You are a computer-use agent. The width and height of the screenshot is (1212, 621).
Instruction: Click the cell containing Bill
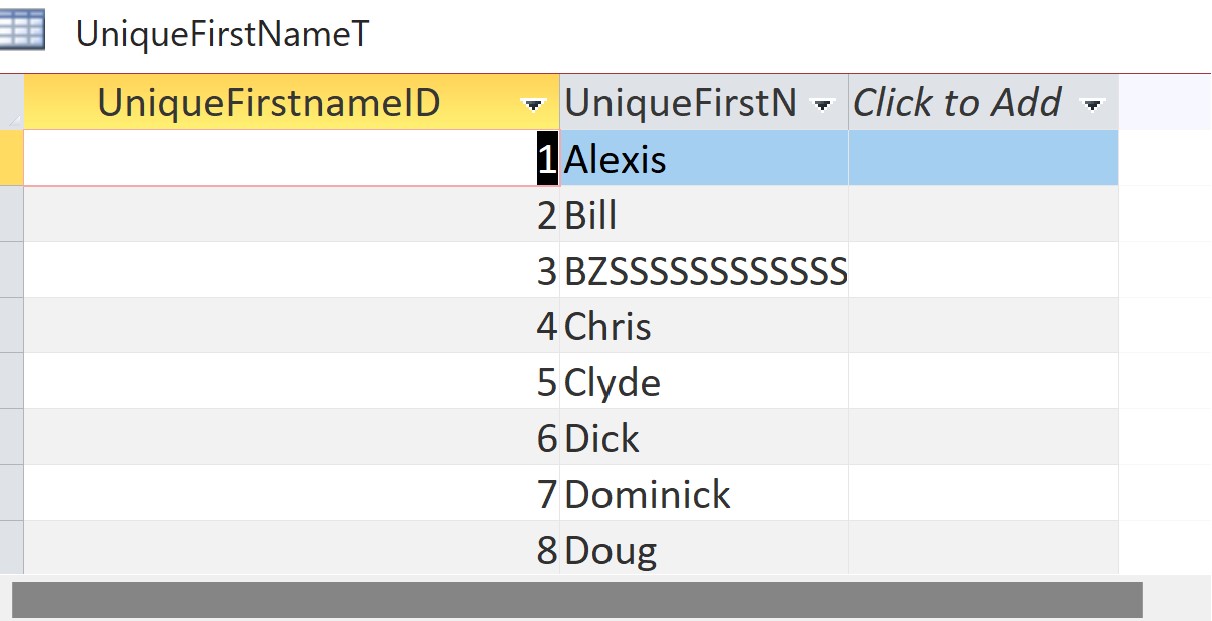point(703,215)
